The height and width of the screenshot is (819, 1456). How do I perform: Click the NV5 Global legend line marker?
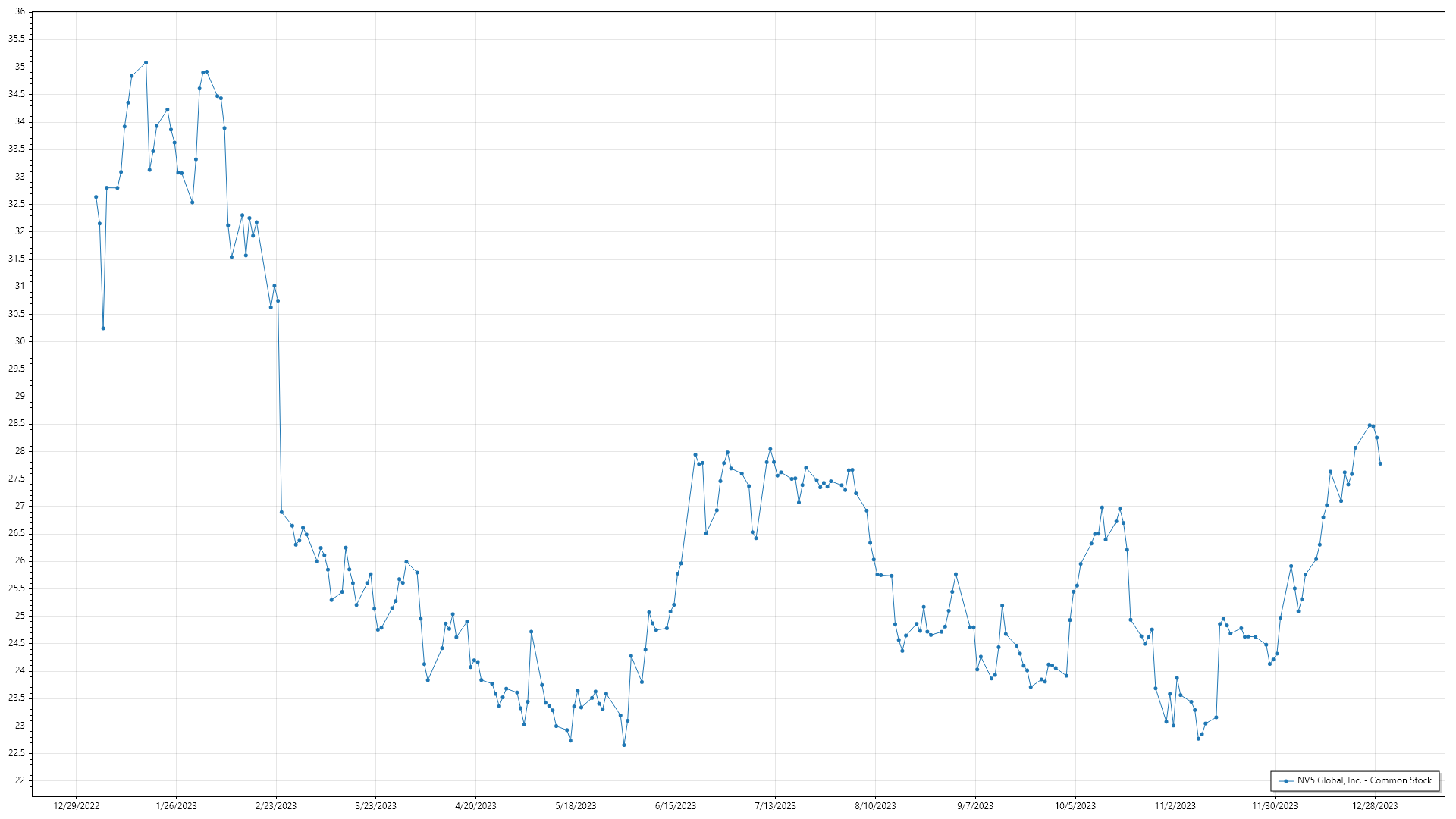[1286, 780]
